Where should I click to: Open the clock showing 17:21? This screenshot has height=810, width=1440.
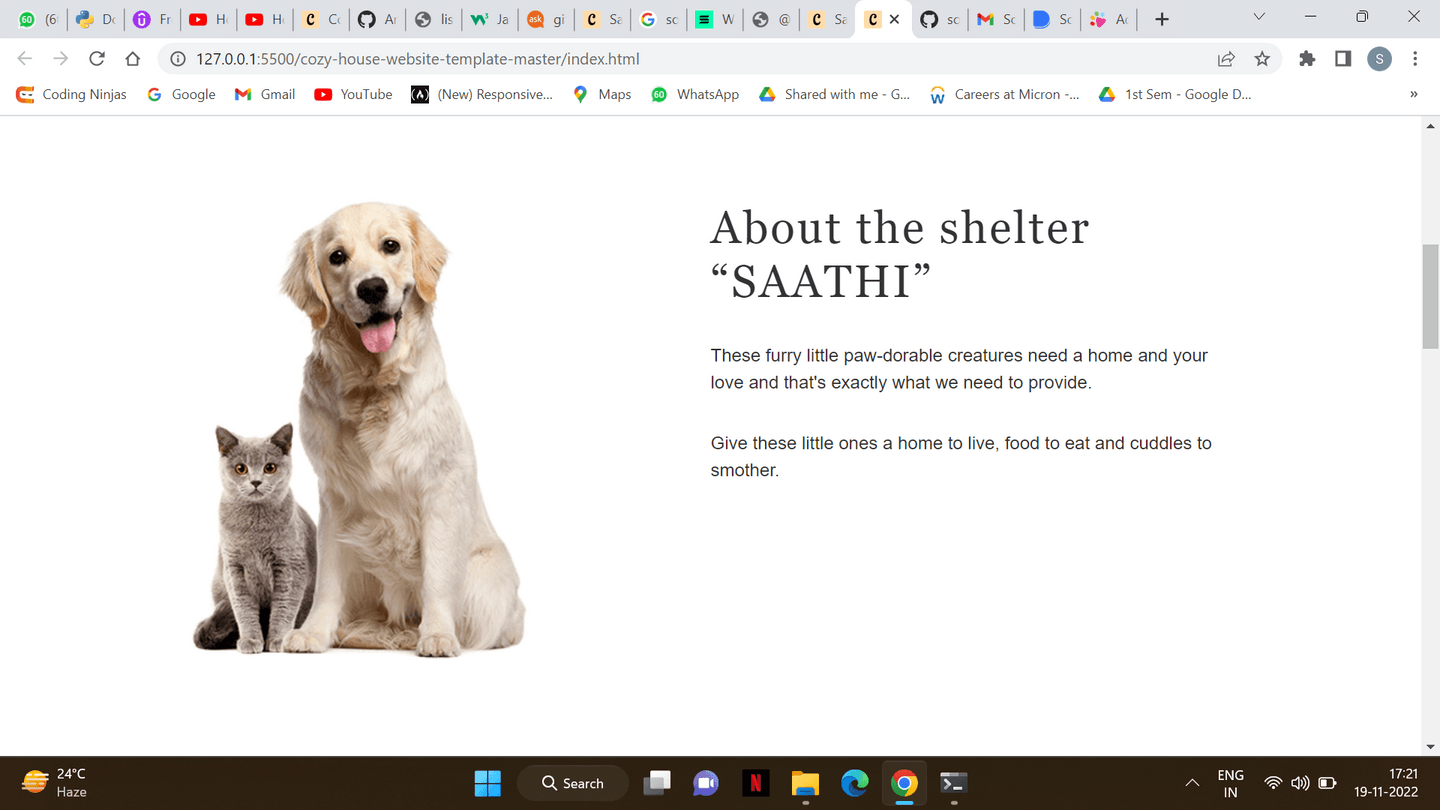coord(1386,783)
